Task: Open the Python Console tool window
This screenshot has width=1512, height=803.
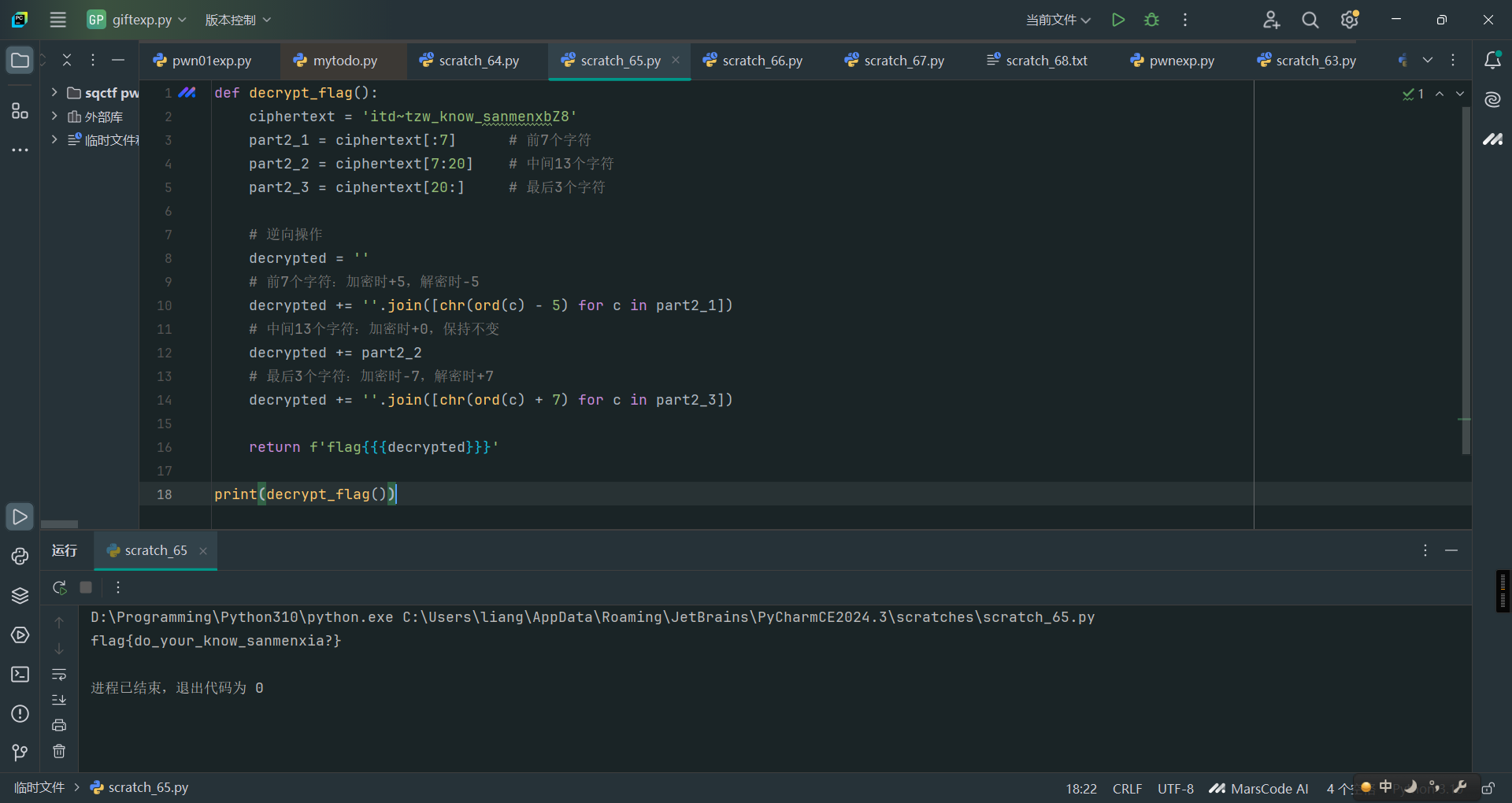Action: (x=20, y=557)
